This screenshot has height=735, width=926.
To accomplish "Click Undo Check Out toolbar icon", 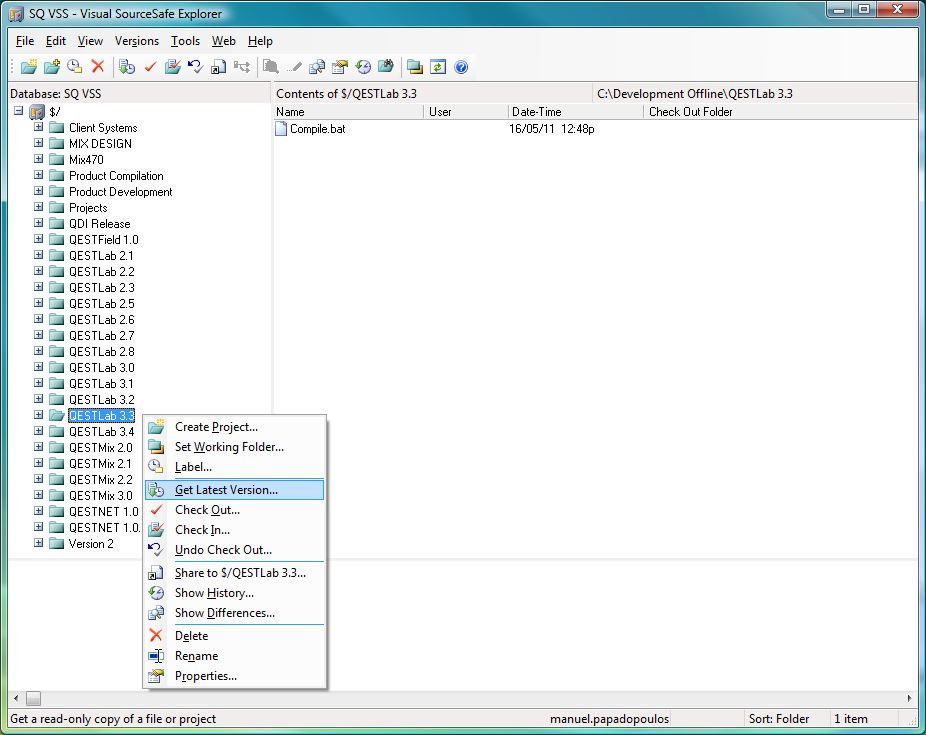I will [x=195, y=67].
